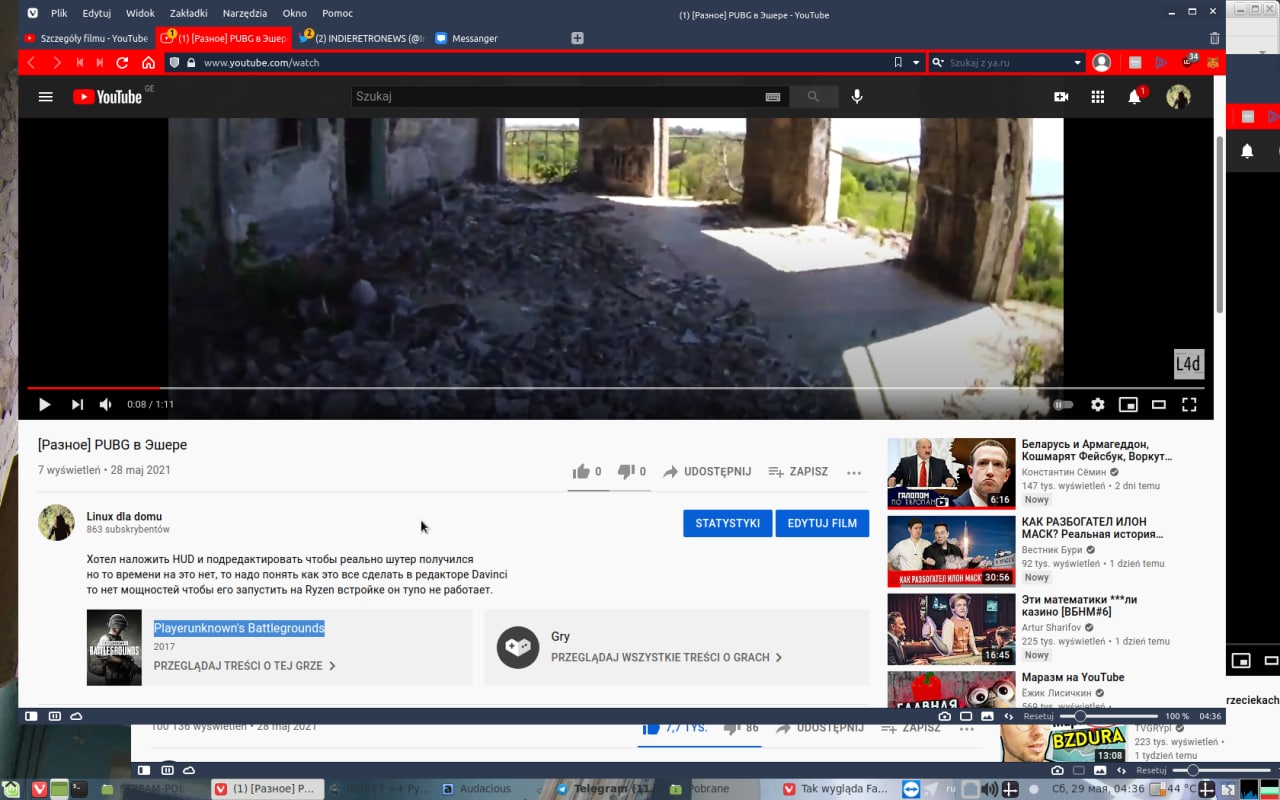Capture page with front status bar camera
Viewport: 1280px width, 800px height.
[944, 716]
